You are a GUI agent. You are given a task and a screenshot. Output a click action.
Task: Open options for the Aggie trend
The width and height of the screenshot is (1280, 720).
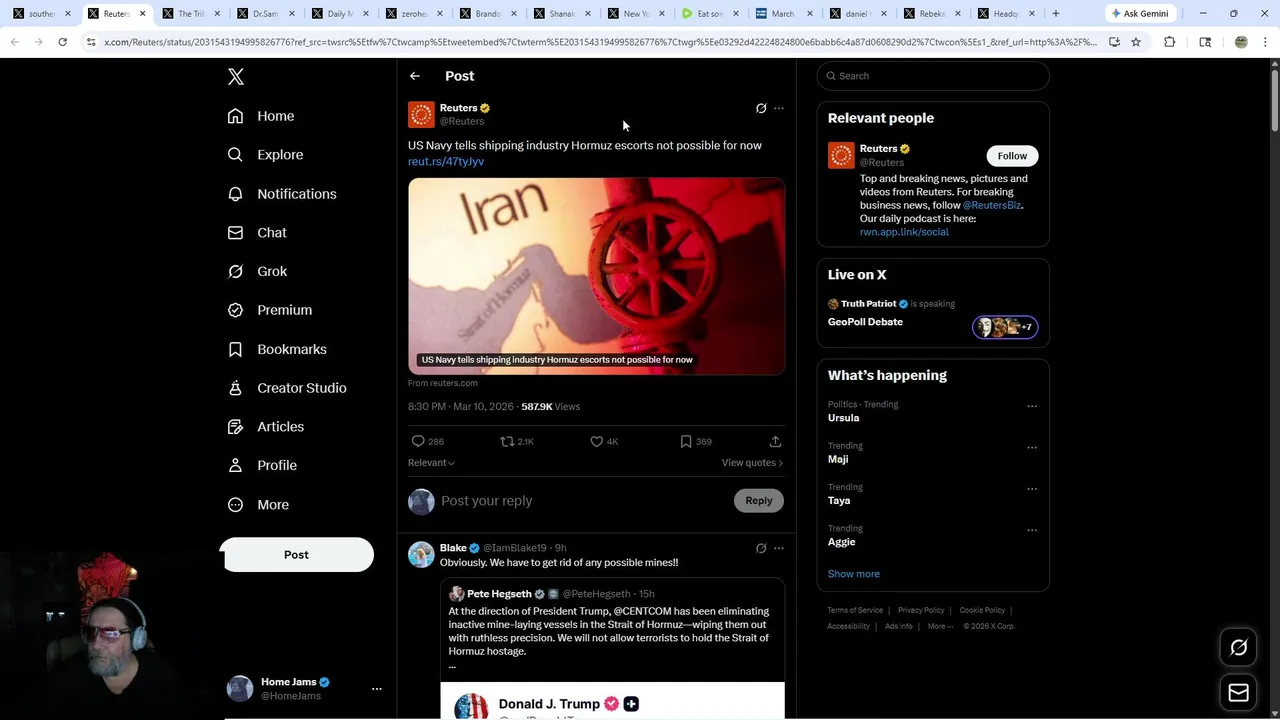pyautogui.click(x=1032, y=530)
